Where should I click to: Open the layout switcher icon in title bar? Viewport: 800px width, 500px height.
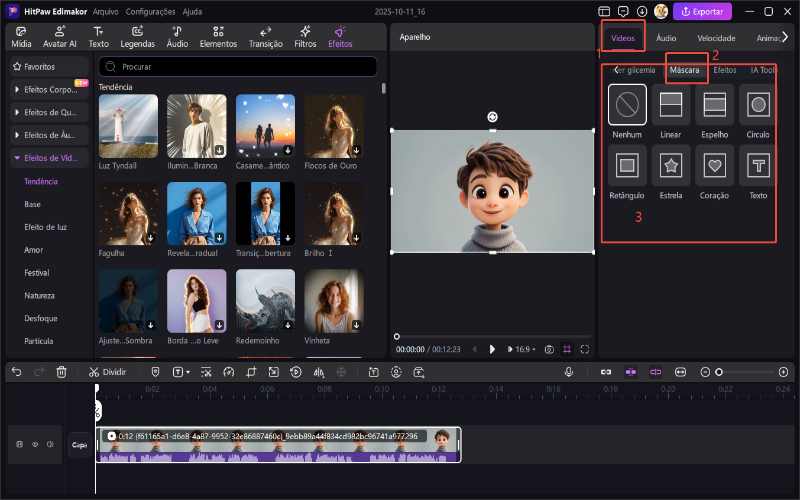(604, 11)
